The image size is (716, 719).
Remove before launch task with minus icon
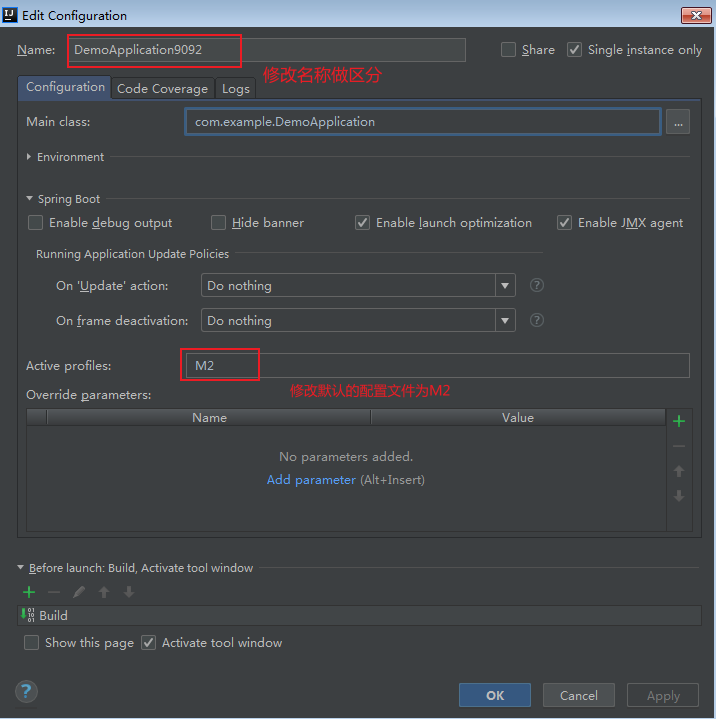pyautogui.click(x=54, y=592)
